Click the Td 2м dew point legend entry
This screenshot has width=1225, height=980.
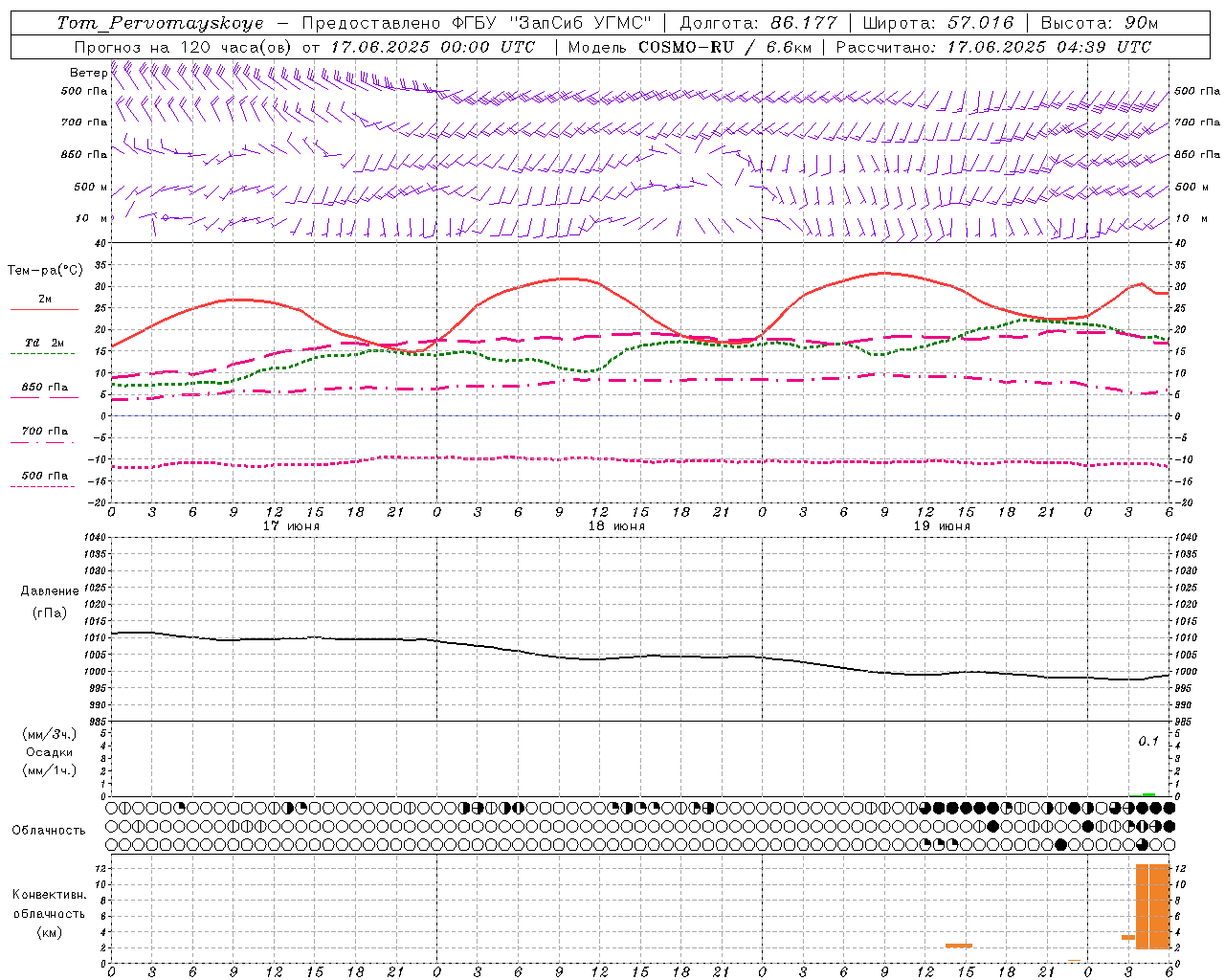[45, 343]
